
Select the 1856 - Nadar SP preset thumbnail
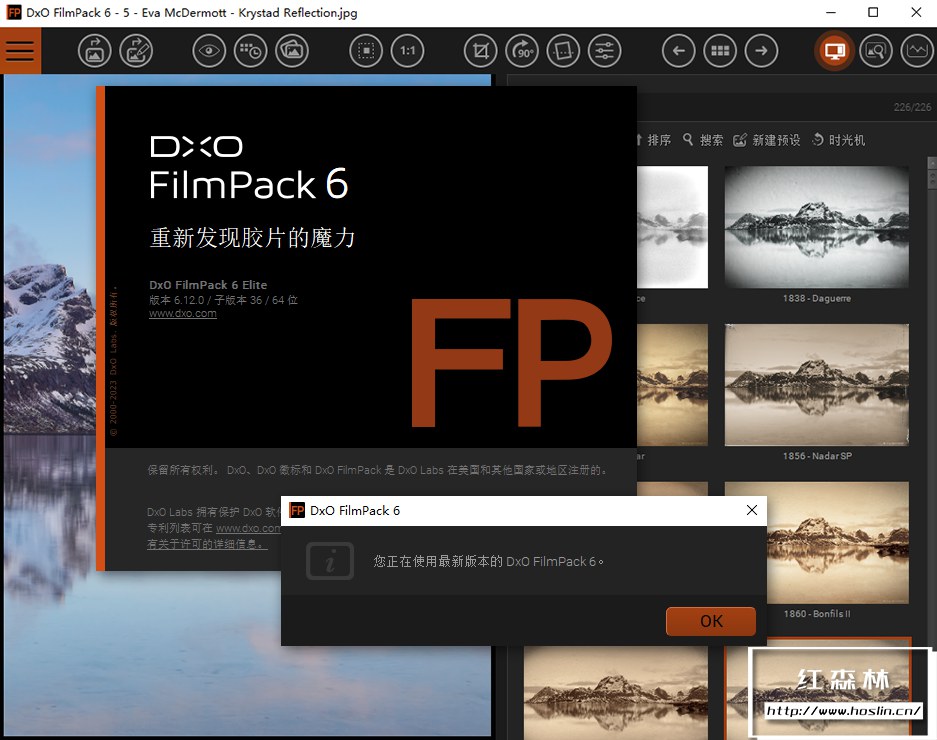click(817, 385)
